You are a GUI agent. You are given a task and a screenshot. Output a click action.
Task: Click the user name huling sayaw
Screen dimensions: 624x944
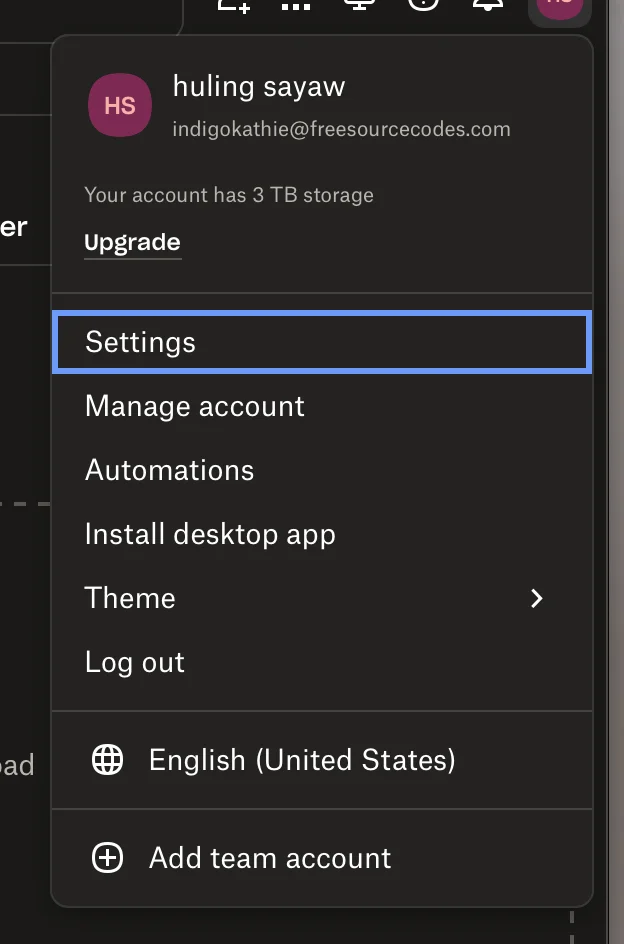click(259, 86)
